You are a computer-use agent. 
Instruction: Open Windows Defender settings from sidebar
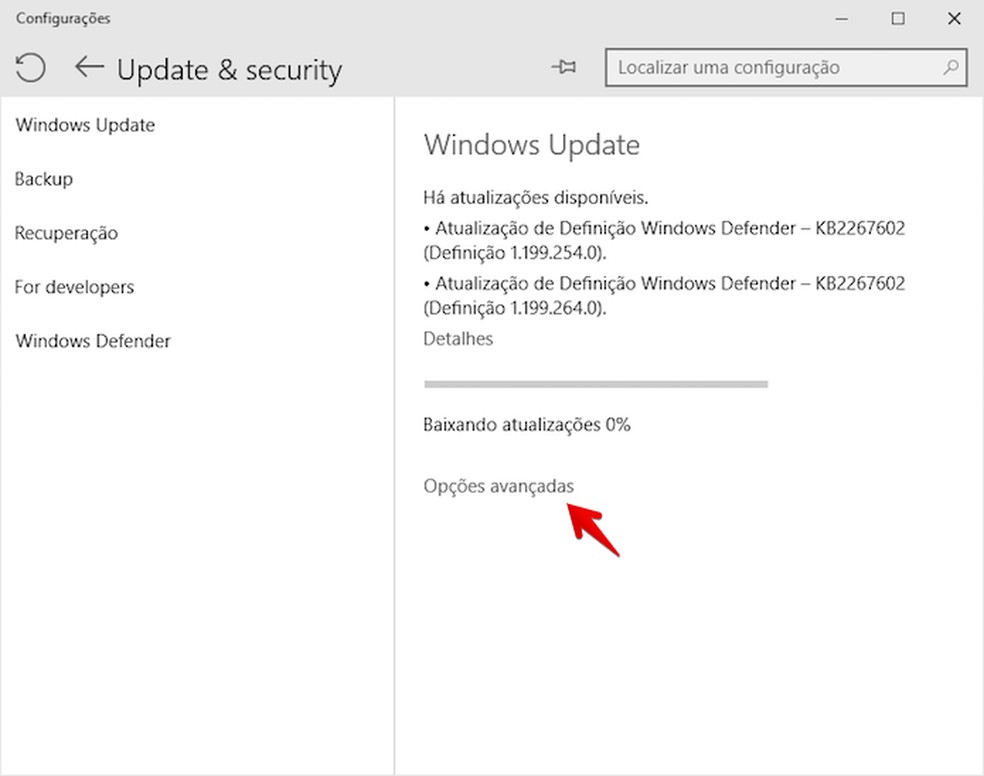click(x=92, y=341)
